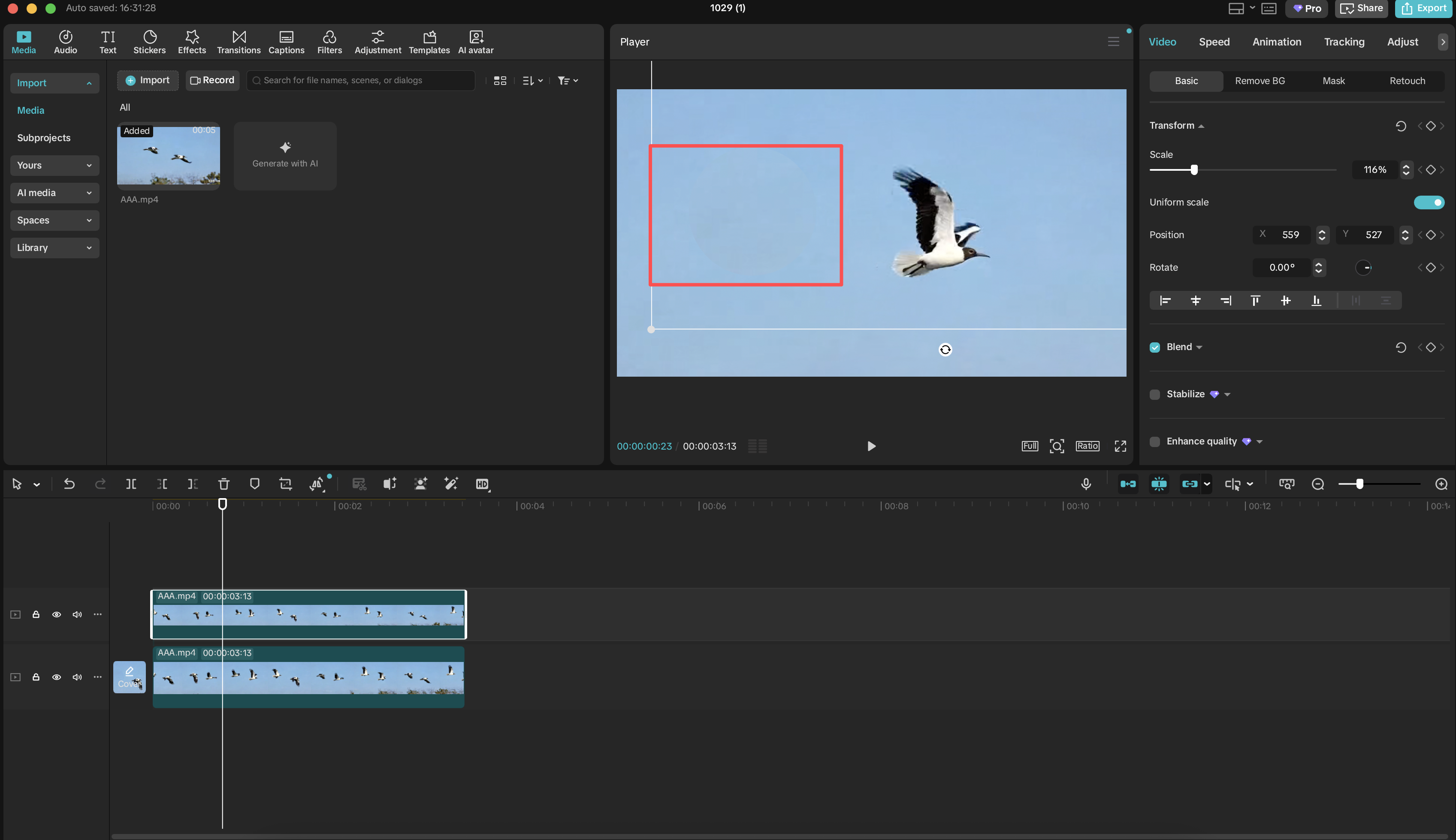Click the Generate with AI card
The height and width of the screenshot is (840, 1456).
coord(284,155)
